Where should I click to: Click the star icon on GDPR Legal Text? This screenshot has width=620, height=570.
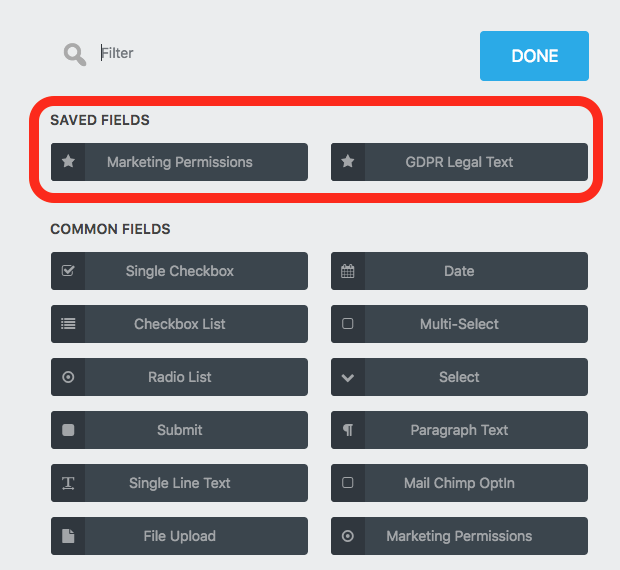point(348,162)
